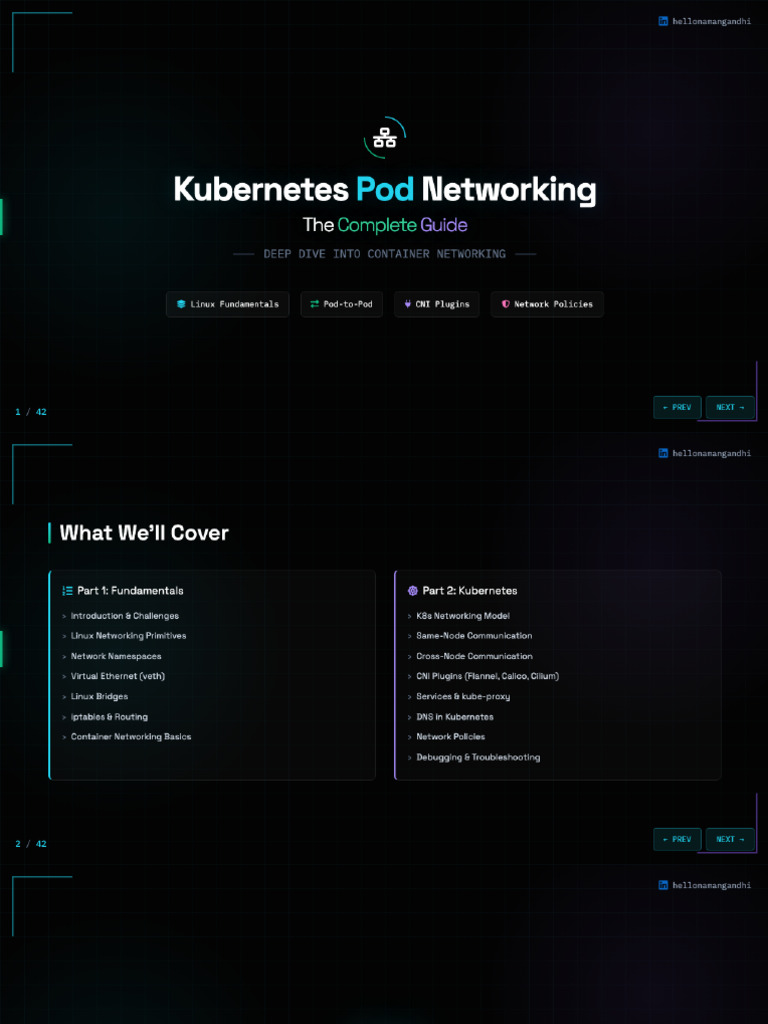This screenshot has width=768, height=1024.
Task: Click The Complete Guide subtitle
Action: tap(385, 225)
